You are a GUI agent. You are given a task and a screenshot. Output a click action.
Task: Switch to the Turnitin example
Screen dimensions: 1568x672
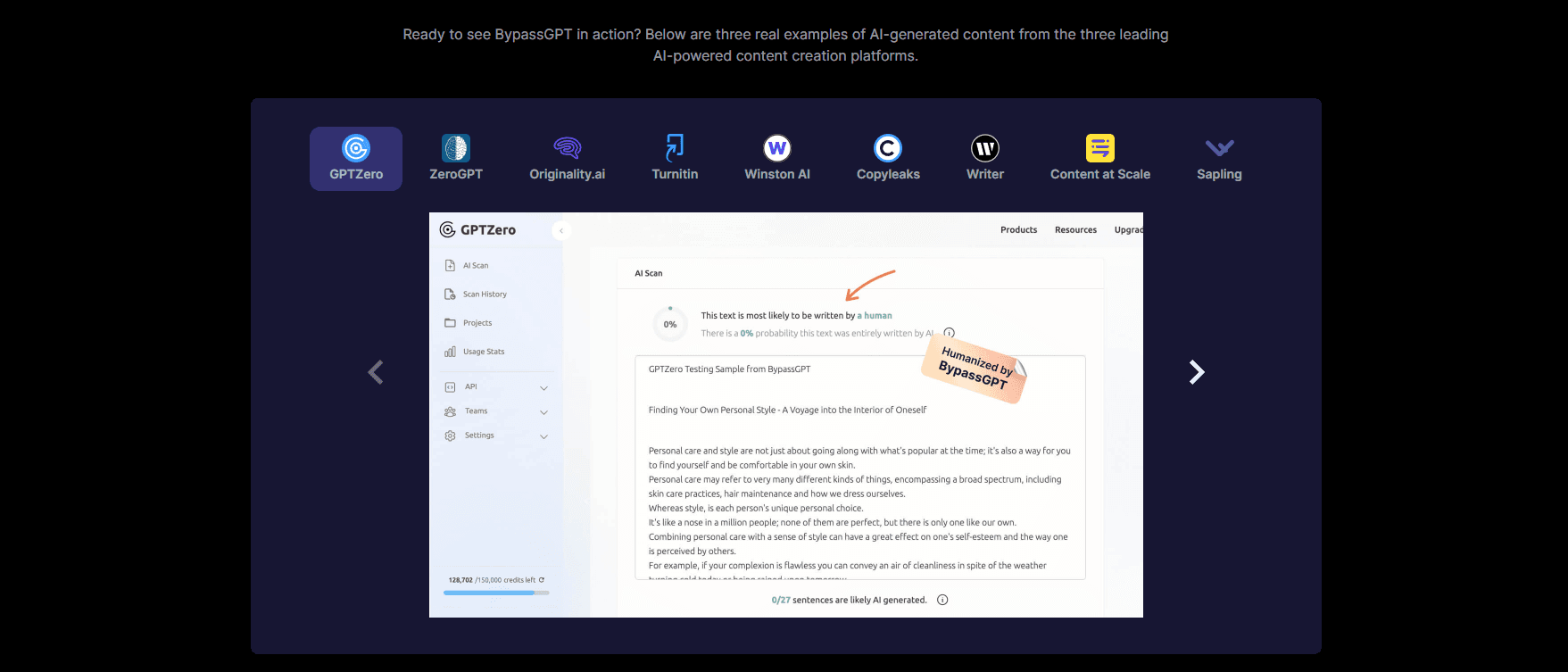tap(675, 159)
